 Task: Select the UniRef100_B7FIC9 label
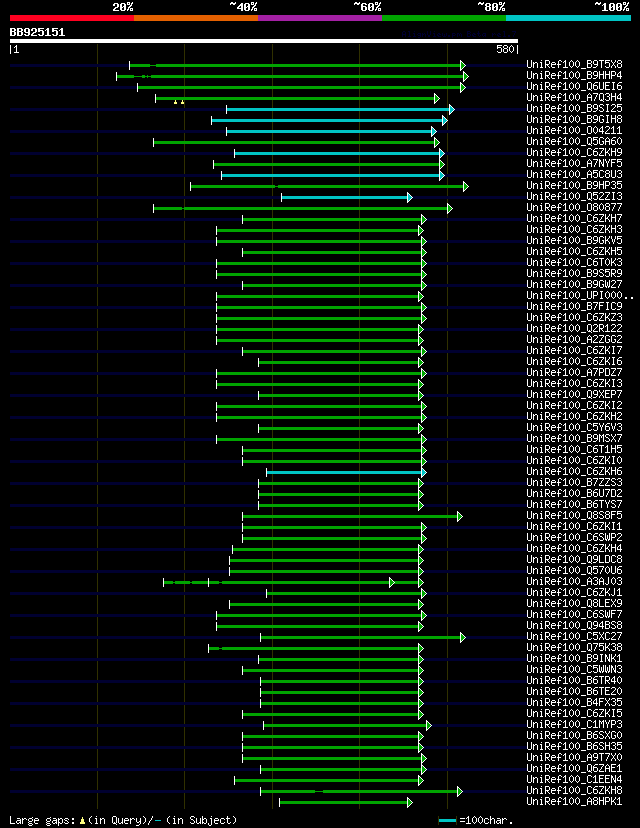pyautogui.click(x=574, y=306)
